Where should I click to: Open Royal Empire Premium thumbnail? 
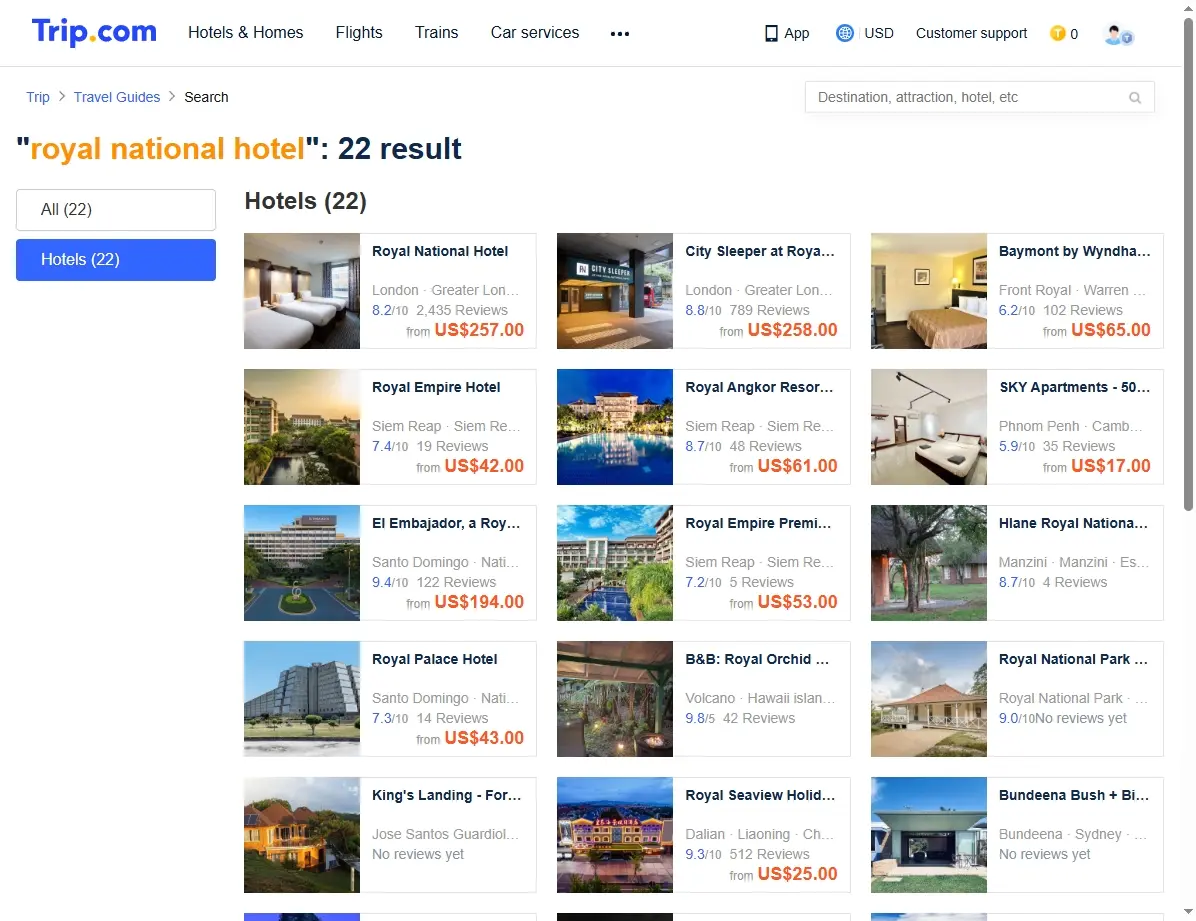tap(615, 562)
